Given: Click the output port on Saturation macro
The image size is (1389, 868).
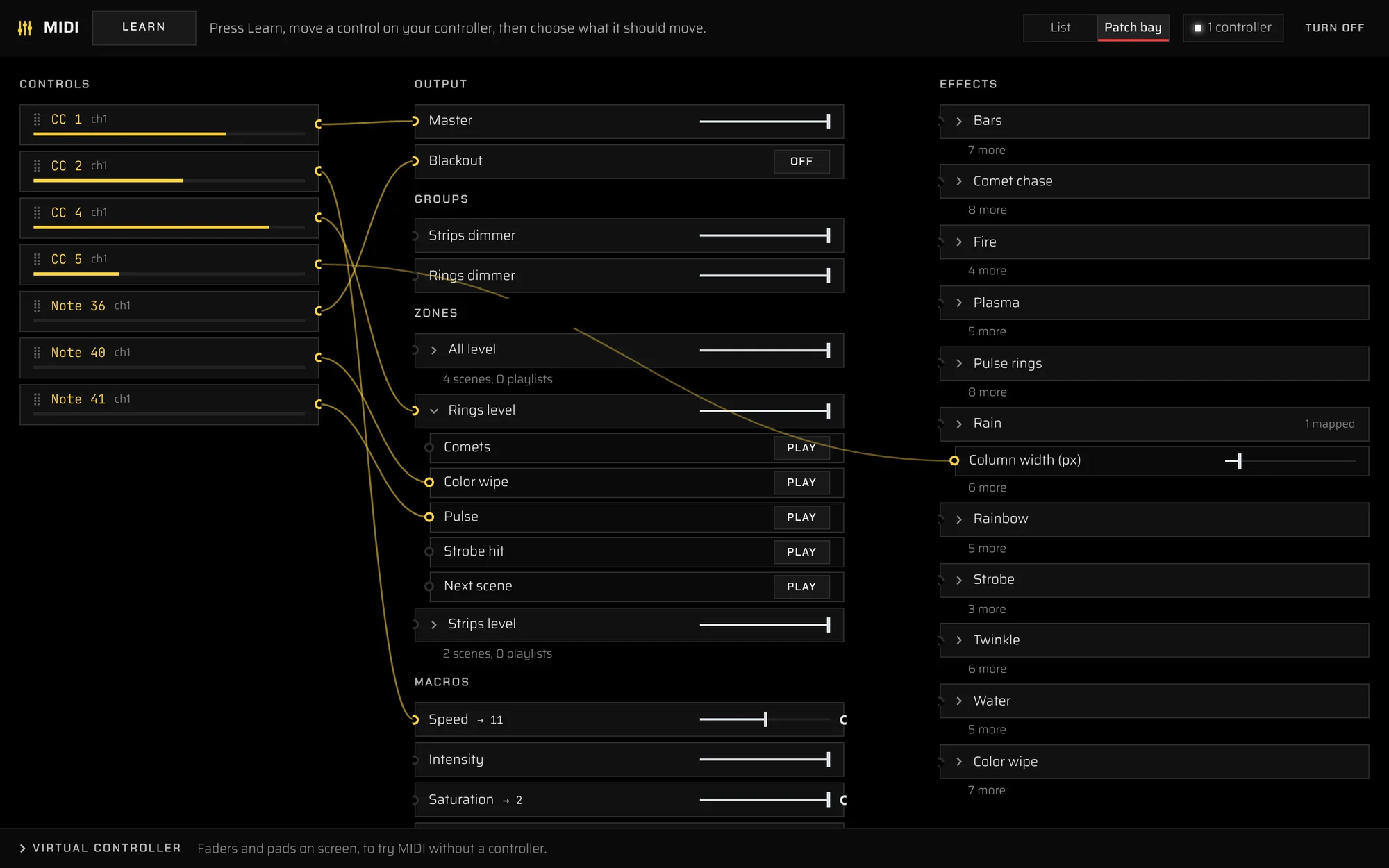Looking at the screenshot, I should click(843, 800).
